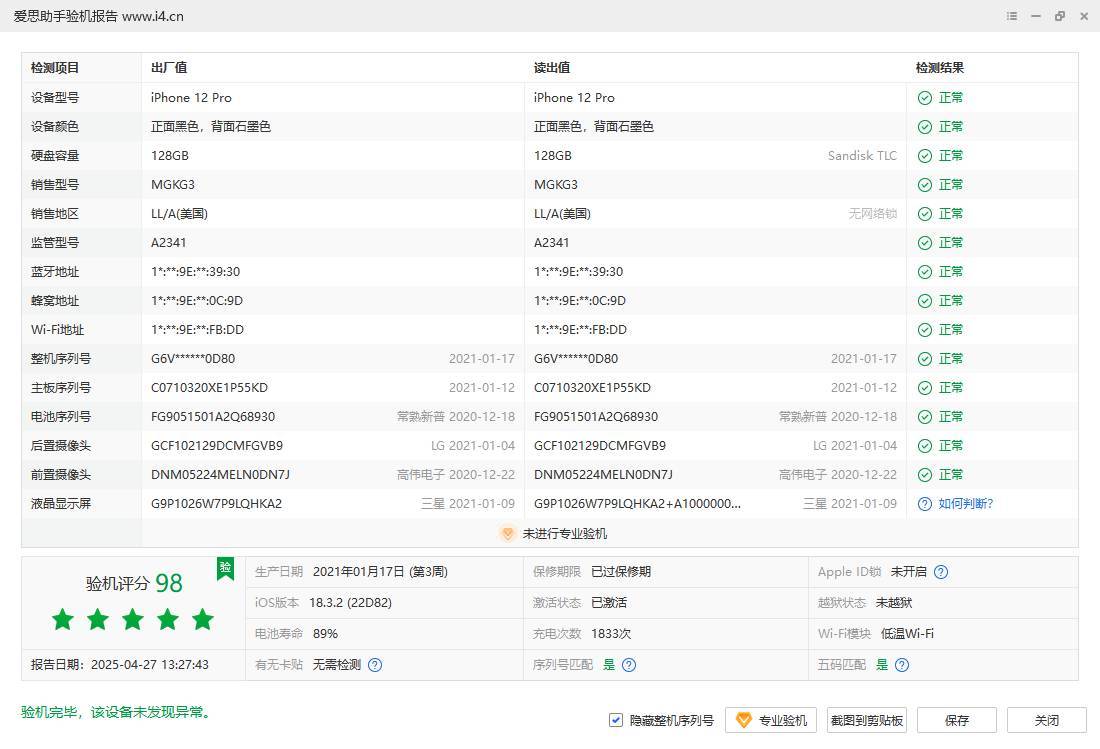The height and width of the screenshot is (749, 1100).
Task: Click the score number 98
Action: [168, 583]
